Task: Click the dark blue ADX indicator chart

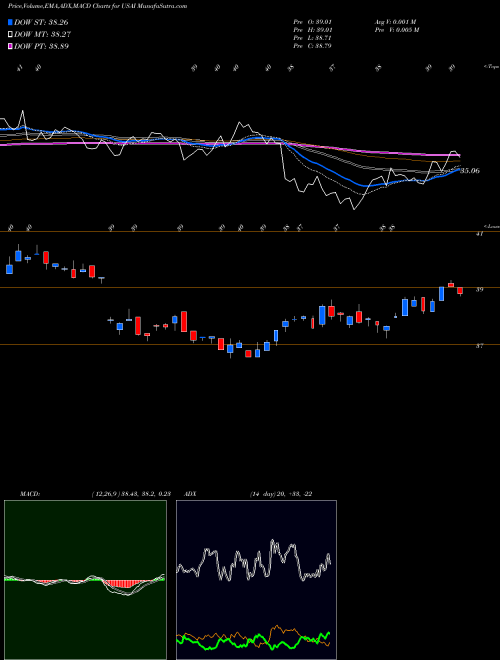Action: (256, 580)
